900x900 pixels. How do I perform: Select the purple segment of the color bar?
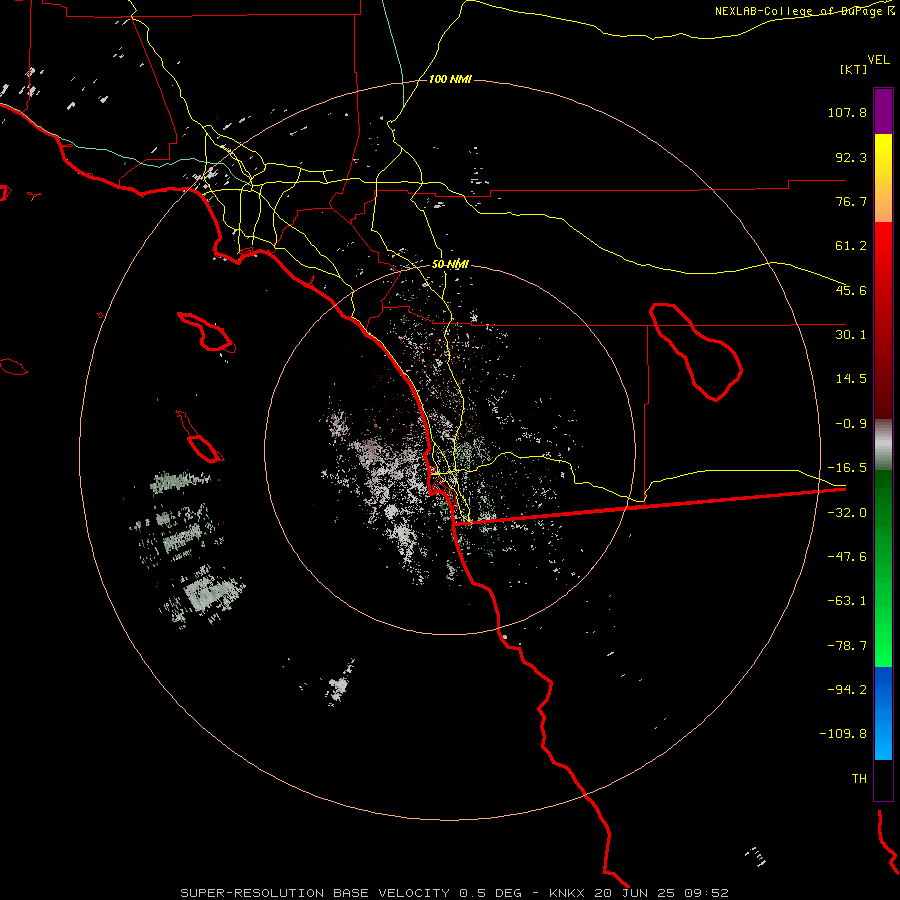click(883, 111)
